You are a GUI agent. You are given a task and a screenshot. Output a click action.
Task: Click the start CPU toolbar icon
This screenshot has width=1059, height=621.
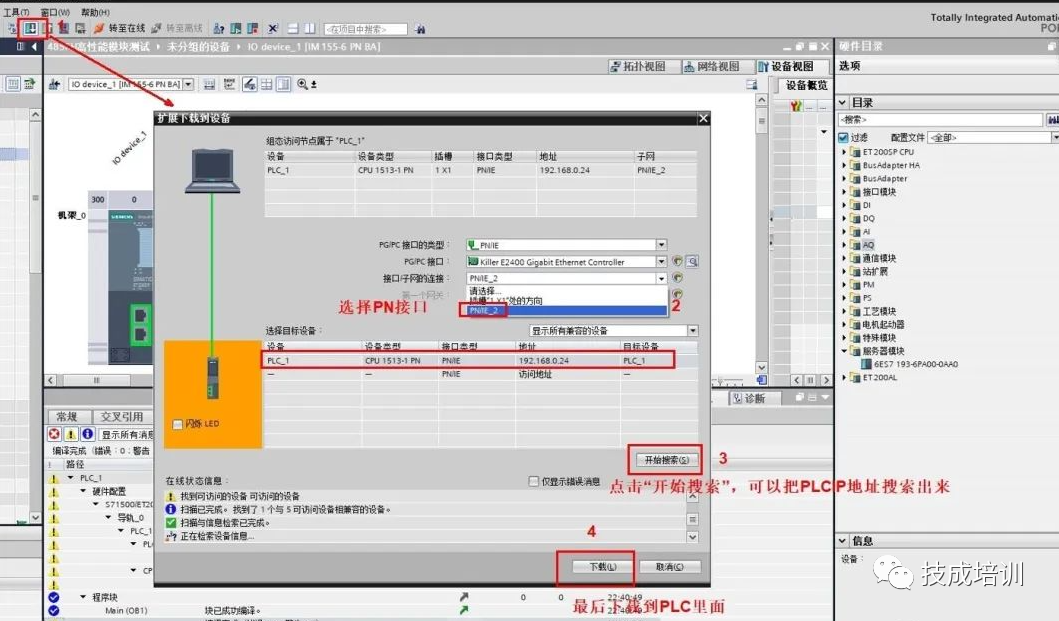(236, 28)
